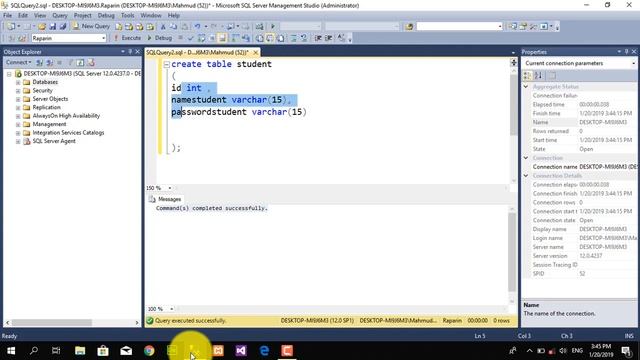
Task: Click the Open File folder icon
Action: 42,26
